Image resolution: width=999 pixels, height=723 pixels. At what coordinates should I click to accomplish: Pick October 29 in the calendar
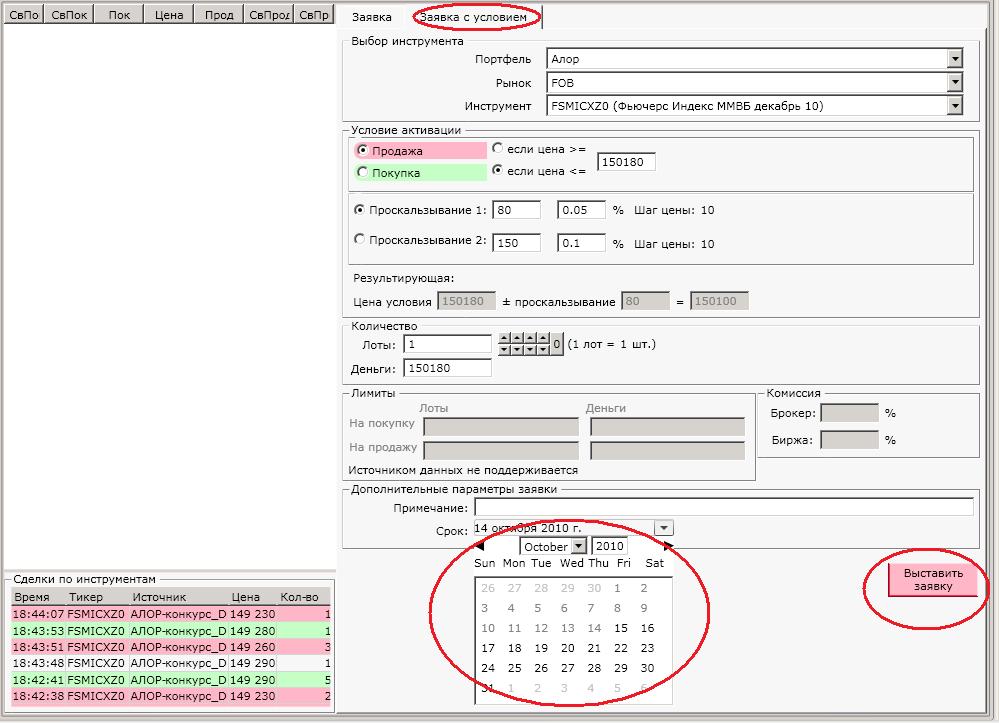point(620,668)
